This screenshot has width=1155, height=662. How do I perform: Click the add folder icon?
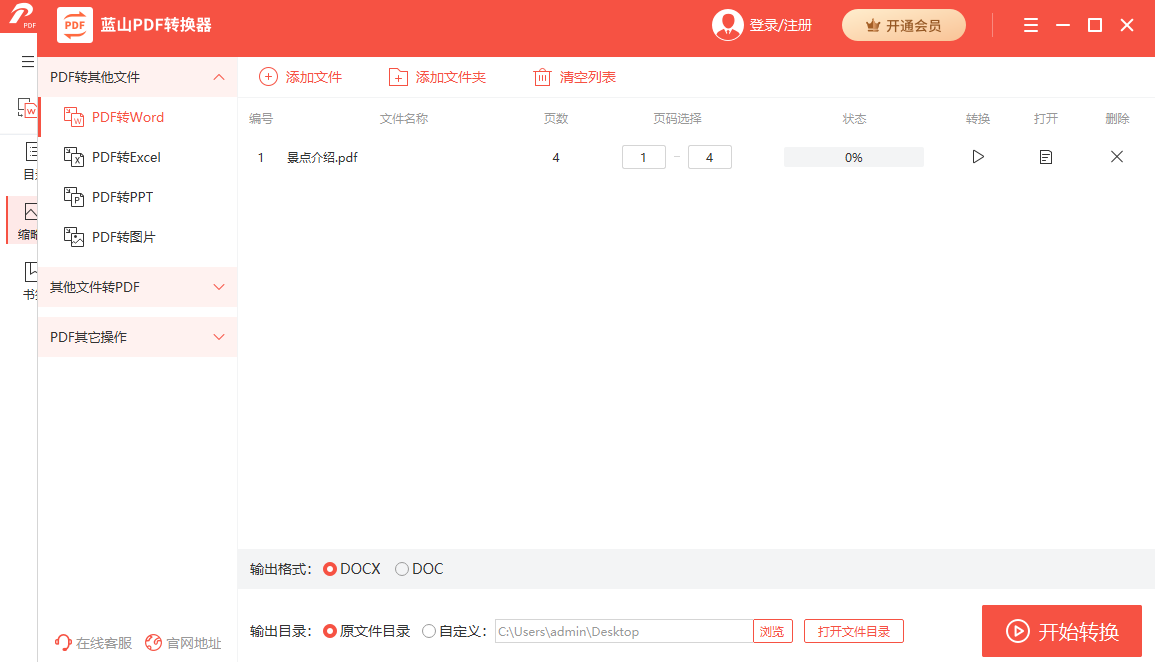398,77
